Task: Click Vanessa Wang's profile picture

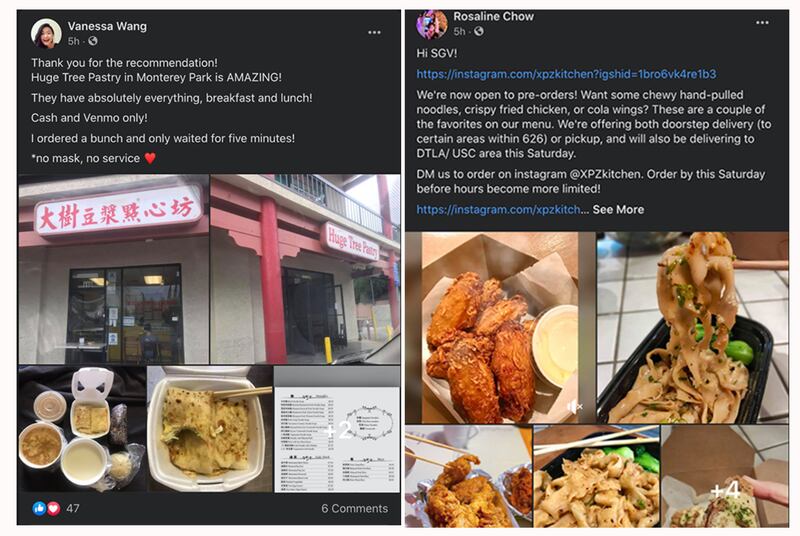Action: pyautogui.click(x=46, y=34)
